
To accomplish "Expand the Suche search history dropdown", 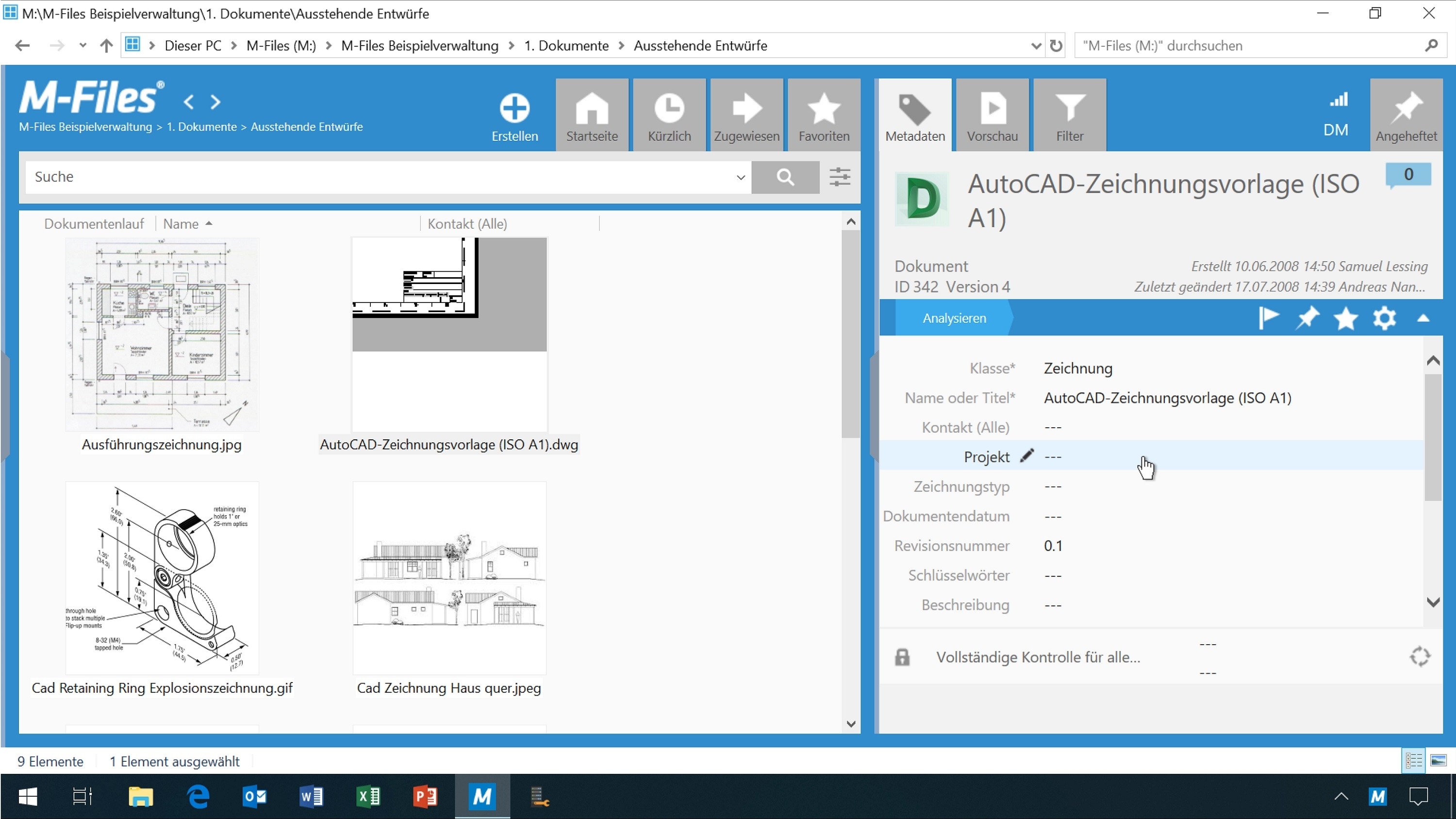I will (741, 178).
